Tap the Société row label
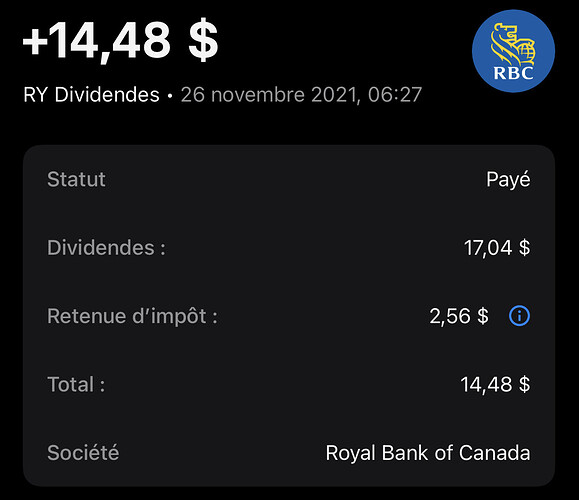 83,453
